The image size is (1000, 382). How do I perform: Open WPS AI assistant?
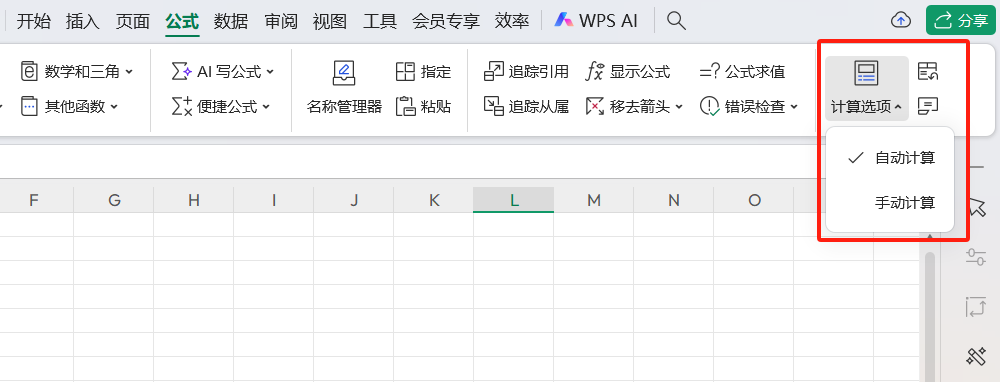click(x=596, y=21)
